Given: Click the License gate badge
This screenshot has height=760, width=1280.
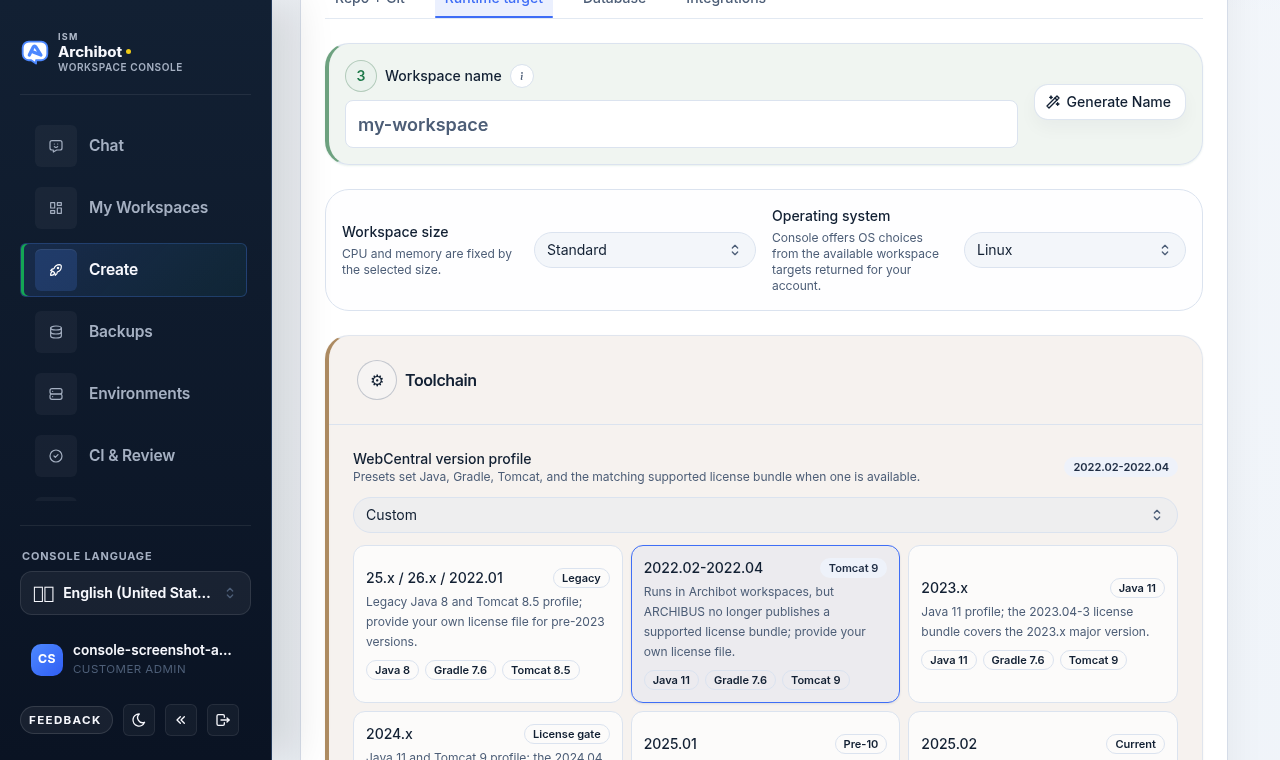Looking at the screenshot, I should coord(567,734).
